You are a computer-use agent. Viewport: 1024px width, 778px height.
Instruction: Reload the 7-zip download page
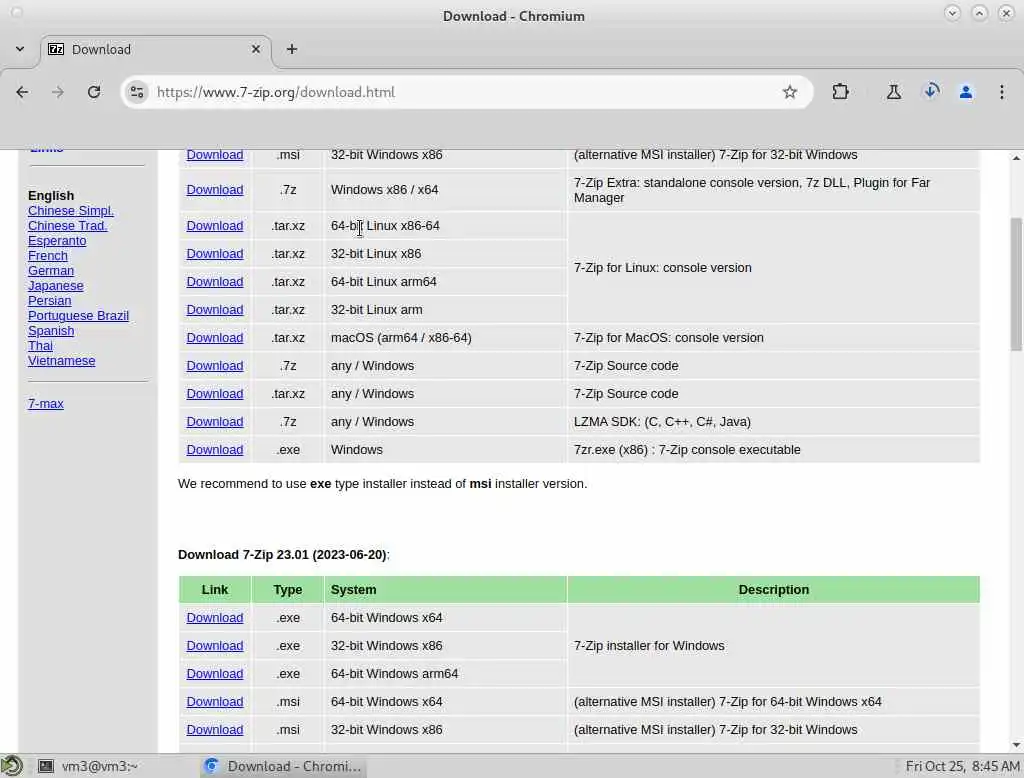[94, 92]
